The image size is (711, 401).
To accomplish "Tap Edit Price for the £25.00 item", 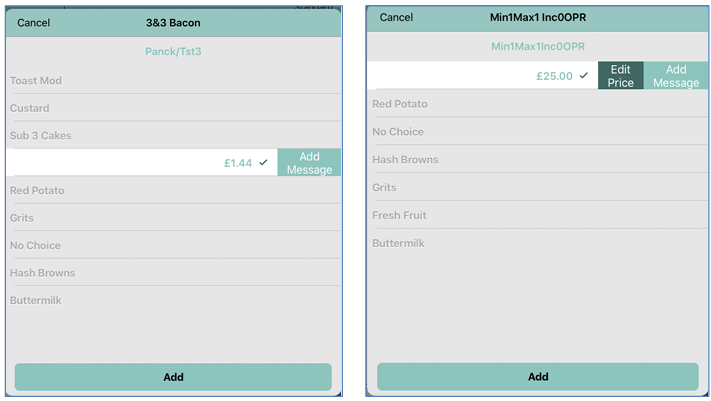I will click(x=620, y=76).
